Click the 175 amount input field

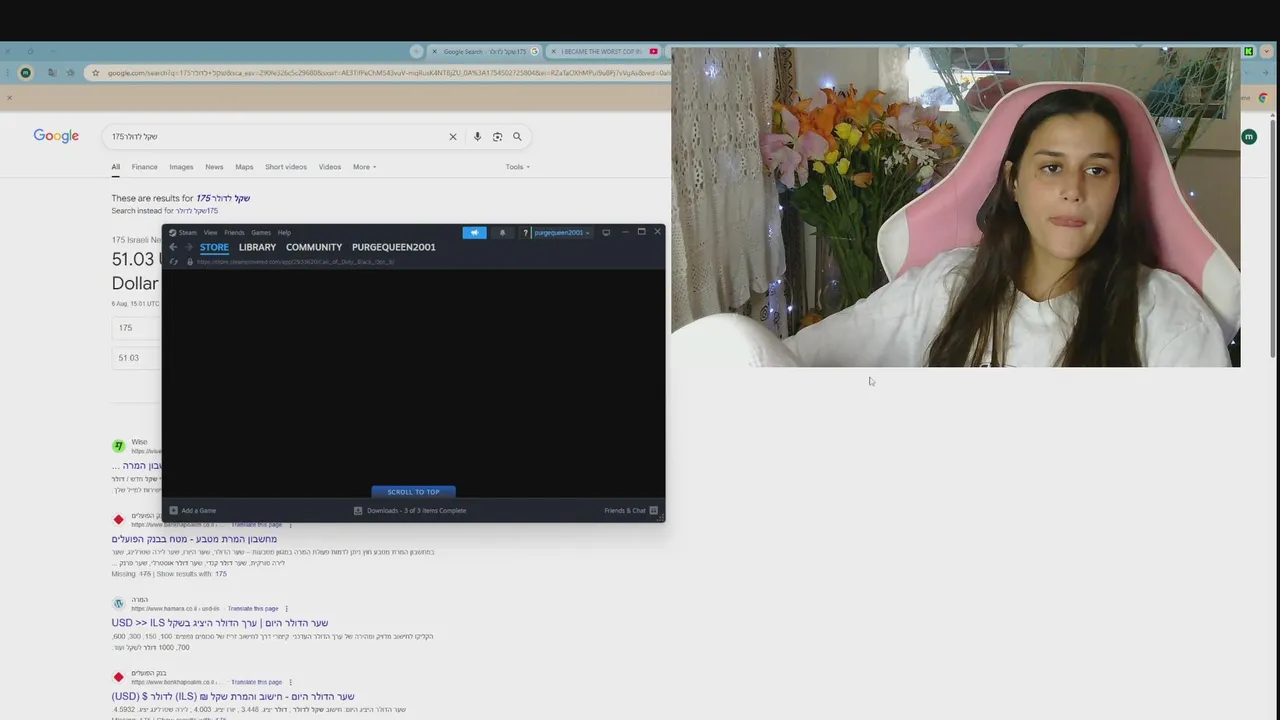137,328
